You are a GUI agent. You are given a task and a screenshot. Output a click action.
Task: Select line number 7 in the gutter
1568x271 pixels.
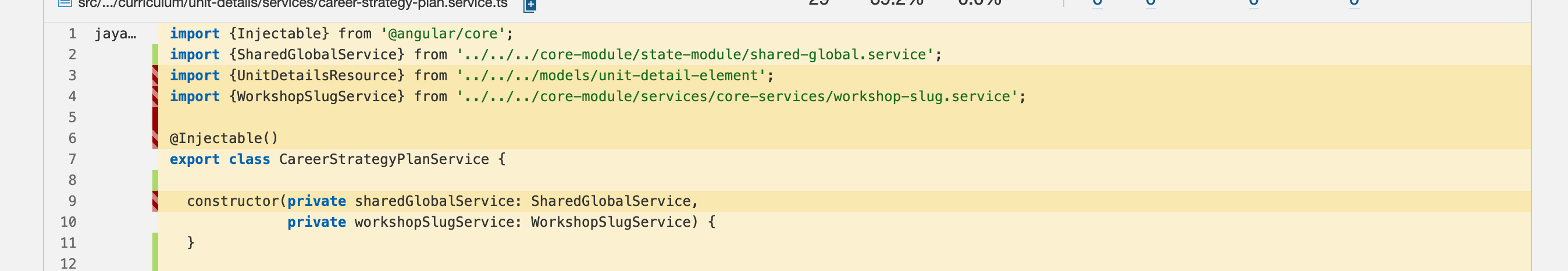point(73,159)
